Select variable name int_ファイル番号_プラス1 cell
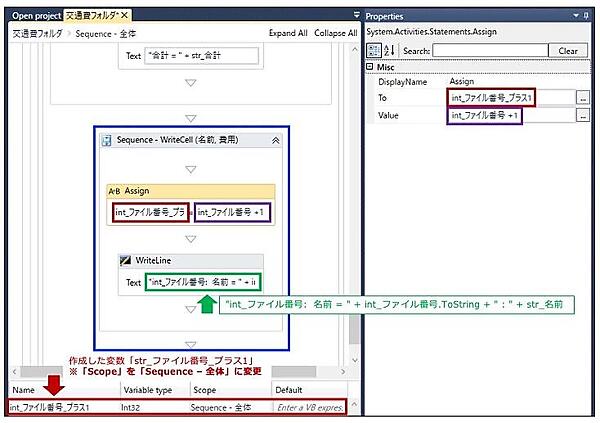 [63, 407]
